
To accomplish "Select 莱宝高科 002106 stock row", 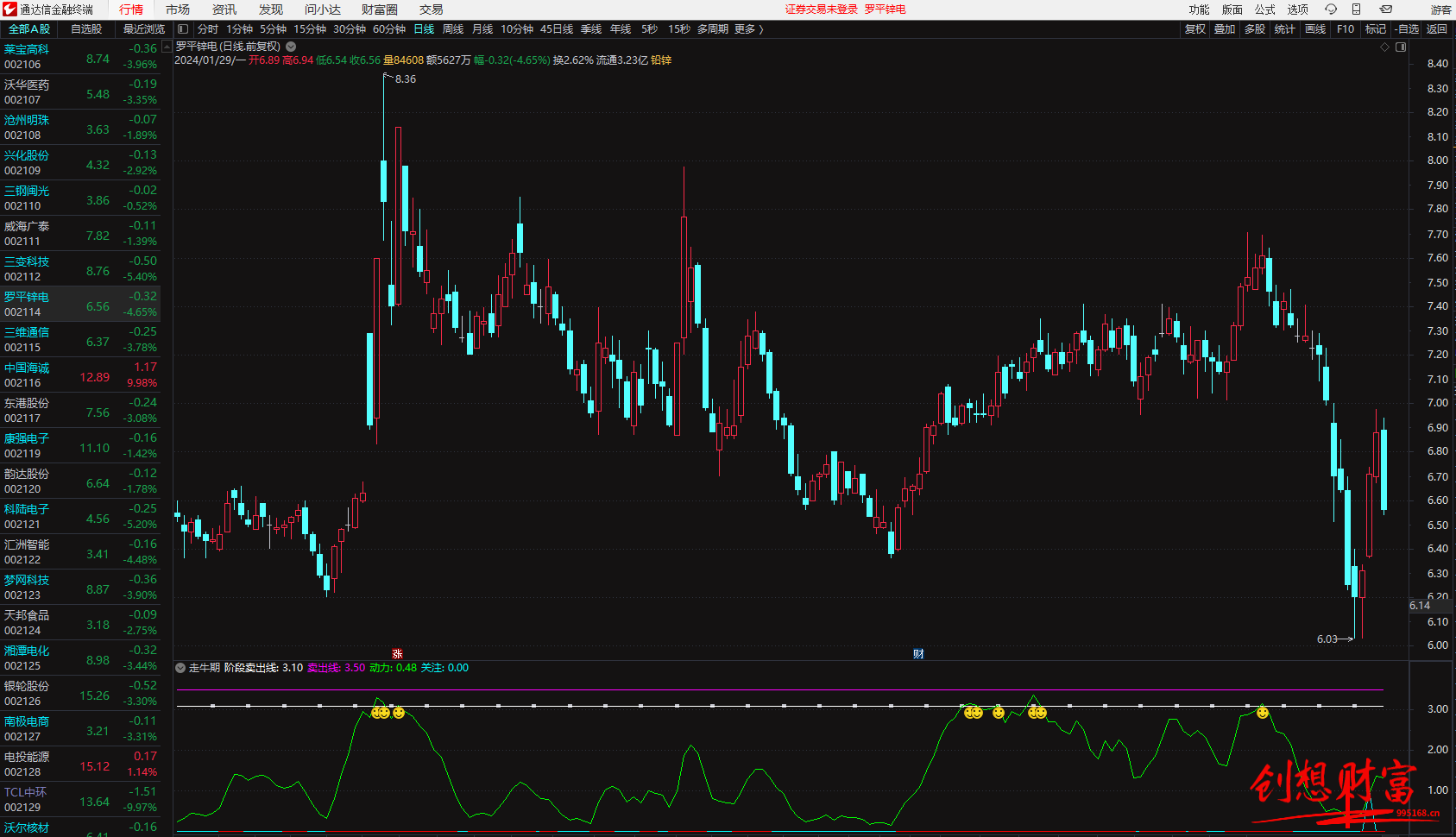I will point(80,57).
